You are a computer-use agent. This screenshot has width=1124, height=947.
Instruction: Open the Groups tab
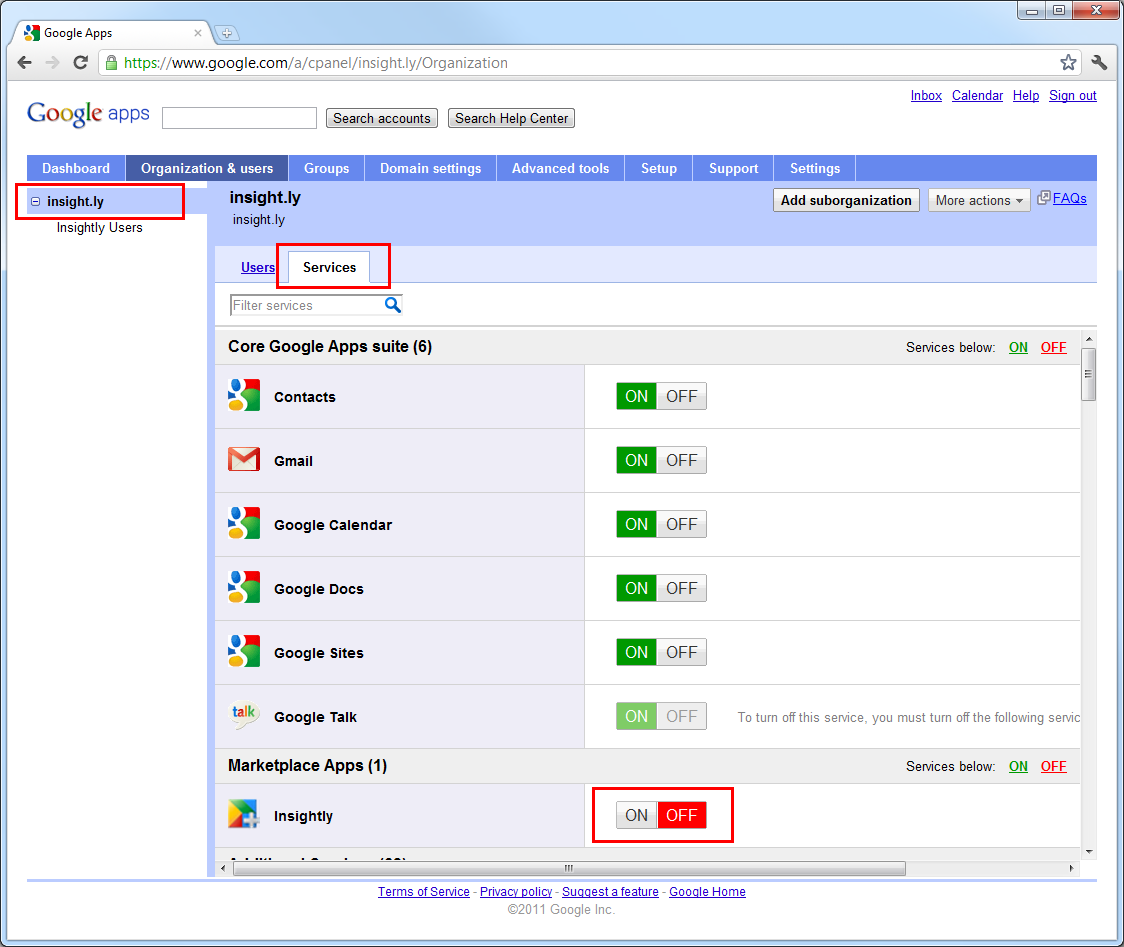[326, 168]
